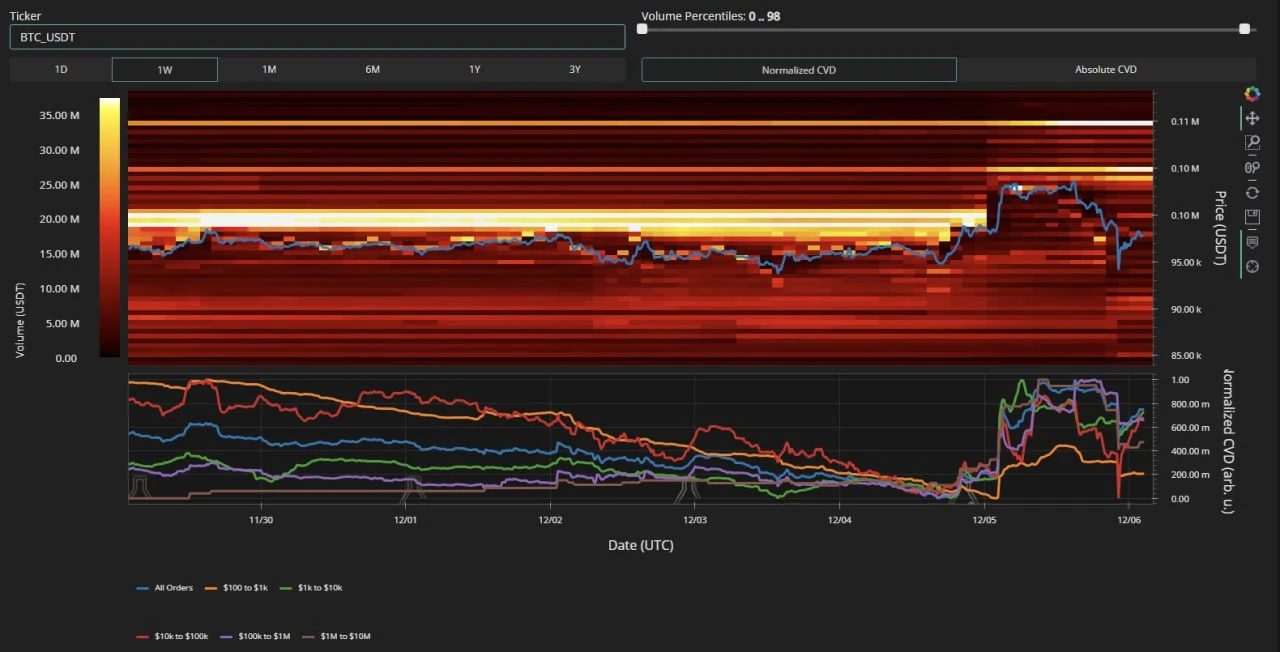Select the Box Zoom tool
This screenshot has height=652, width=1280.
(1252, 143)
